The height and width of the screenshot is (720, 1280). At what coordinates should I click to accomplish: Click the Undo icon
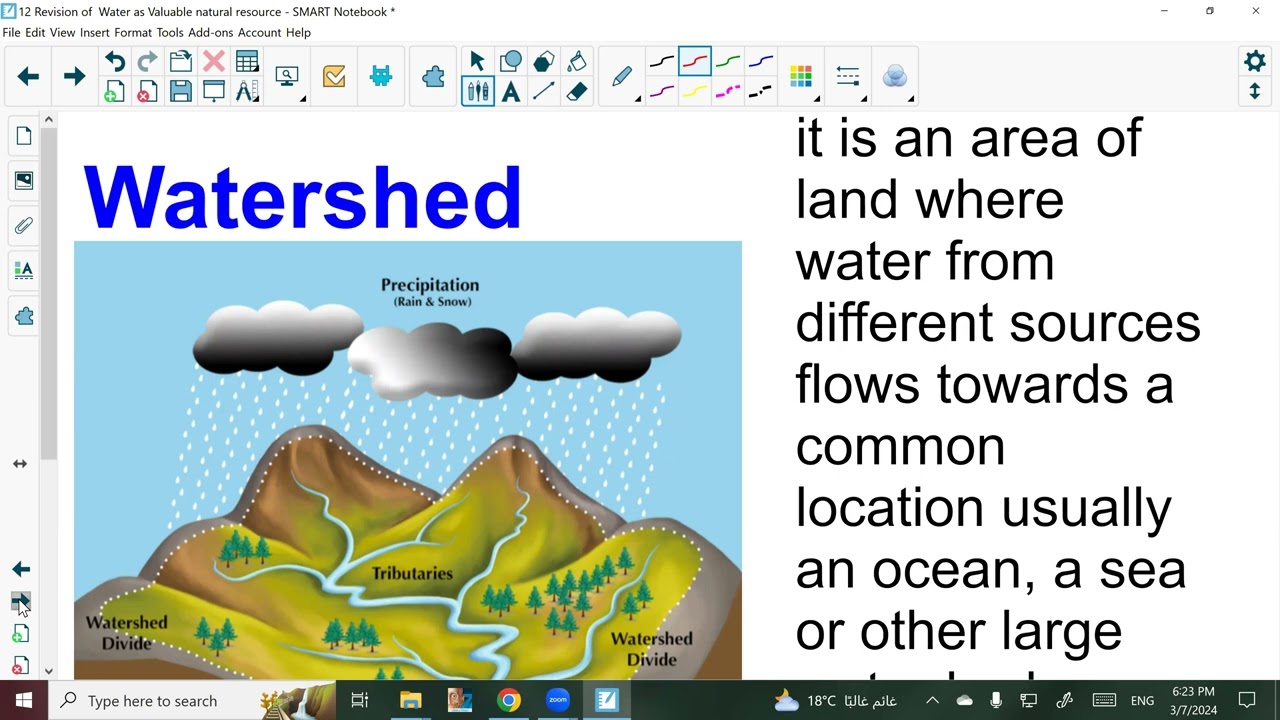(115, 62)
